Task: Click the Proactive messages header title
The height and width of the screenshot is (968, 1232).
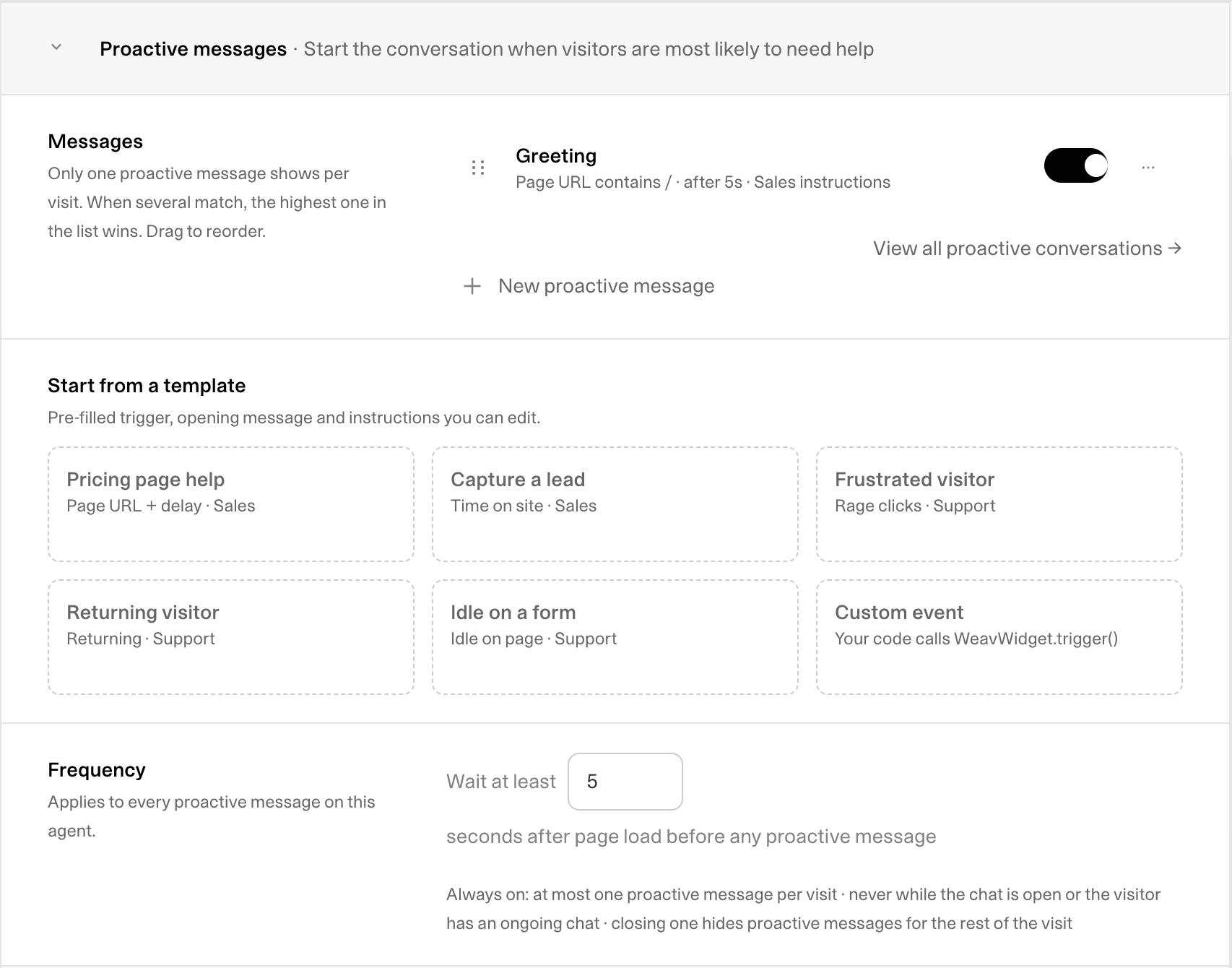Action: click(193, 49)
